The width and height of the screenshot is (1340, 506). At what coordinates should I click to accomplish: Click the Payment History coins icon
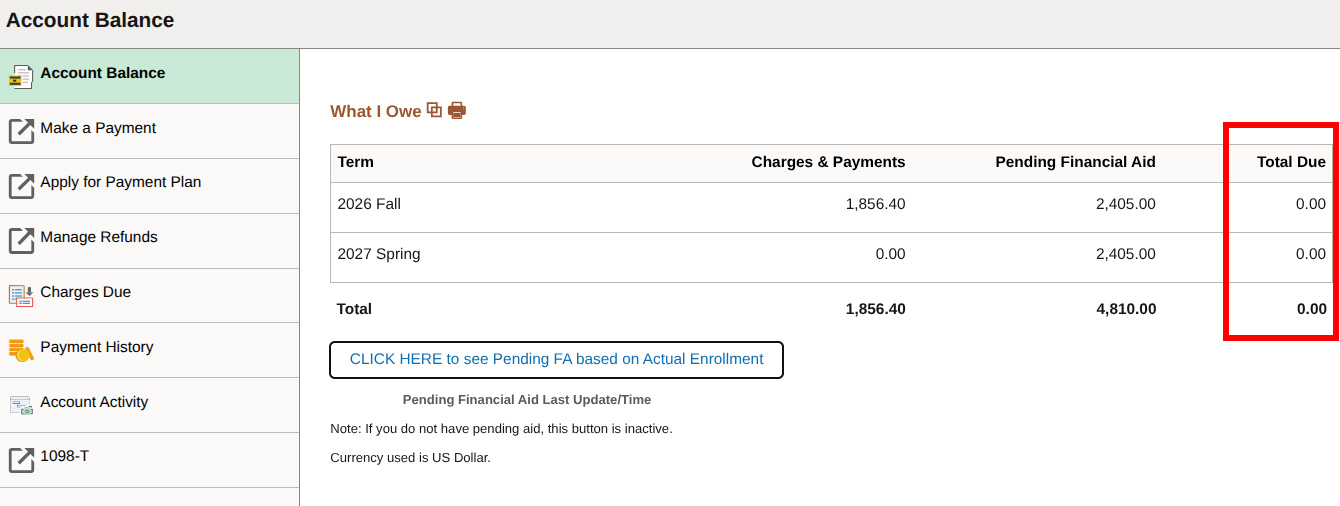point(21,350)
